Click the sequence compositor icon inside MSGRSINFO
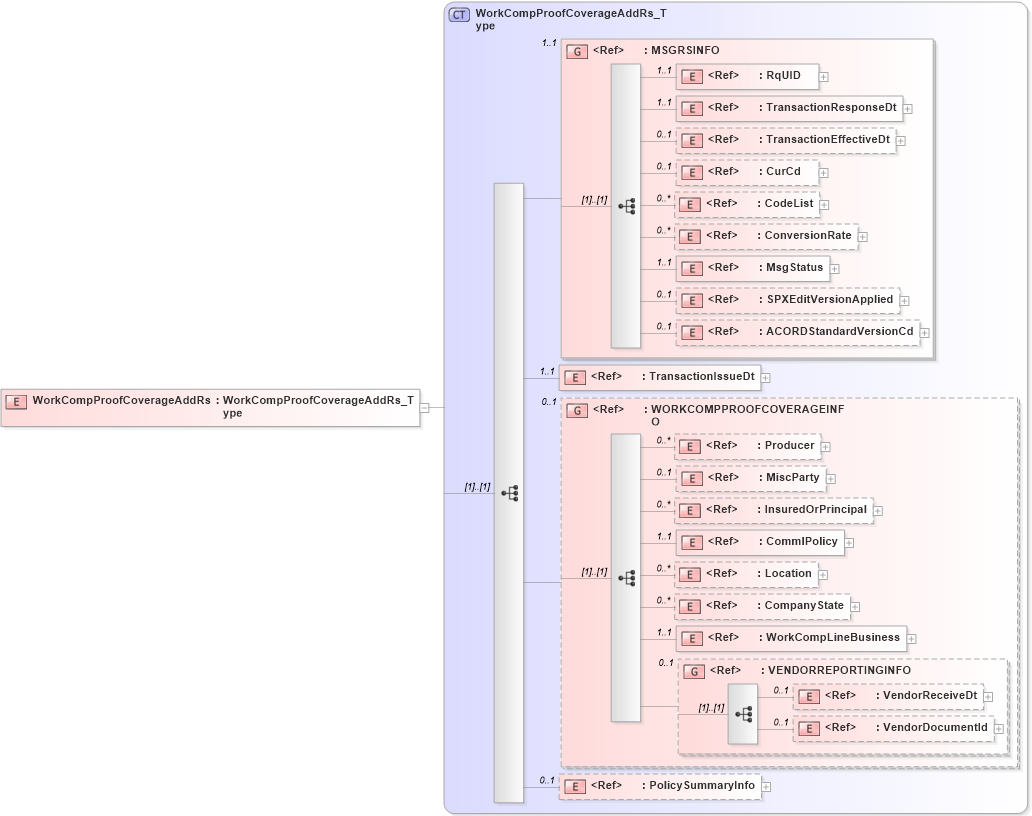The image size is (1032, 816). click(626, 205)
